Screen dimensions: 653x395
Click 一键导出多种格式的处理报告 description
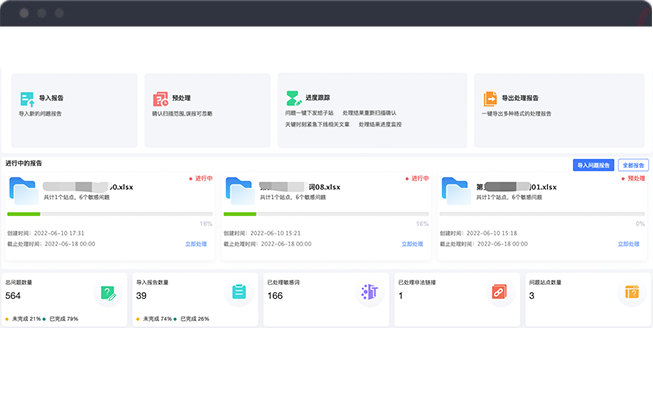[x=516, y=113]
